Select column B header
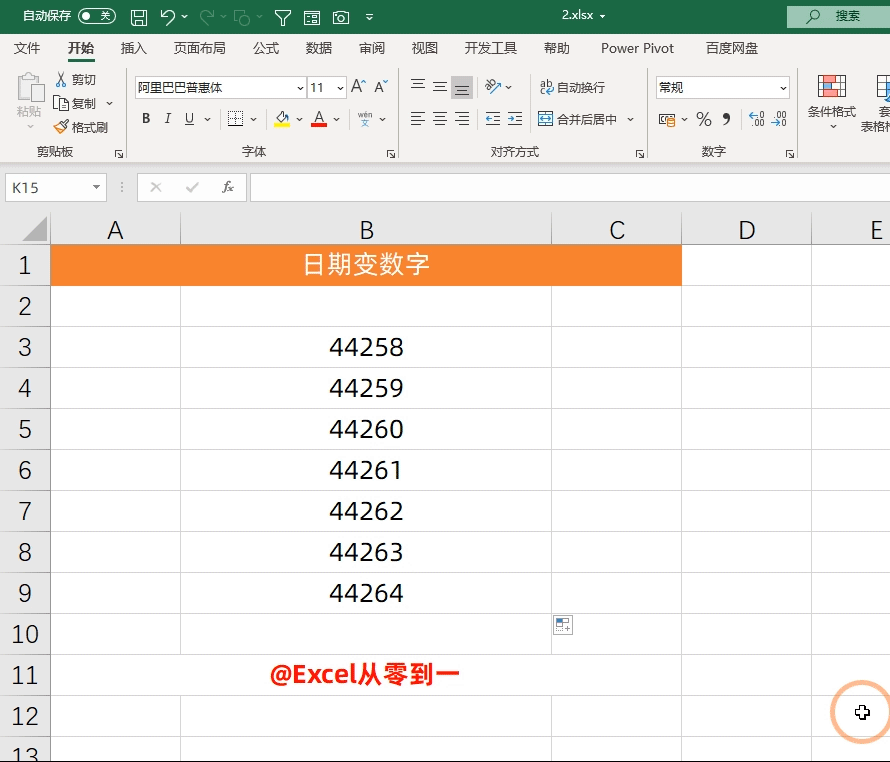Viewport: 890px width, 762px height. 366,230
